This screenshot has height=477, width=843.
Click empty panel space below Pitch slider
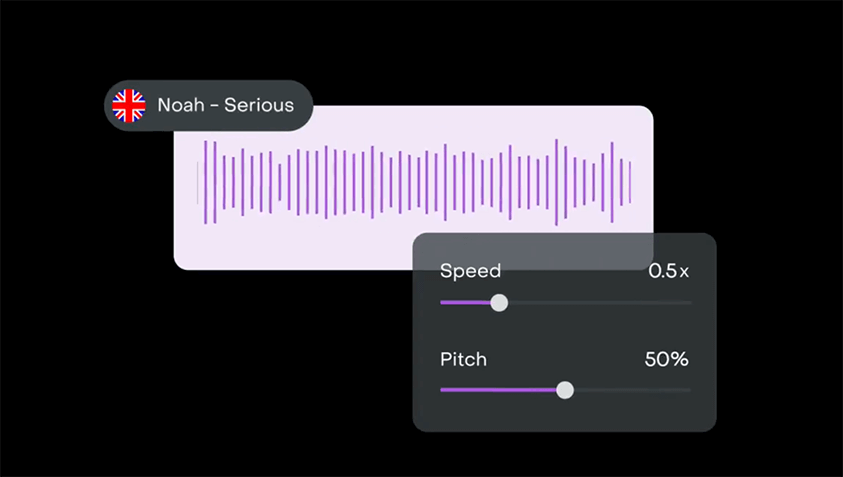coord(565,415)
